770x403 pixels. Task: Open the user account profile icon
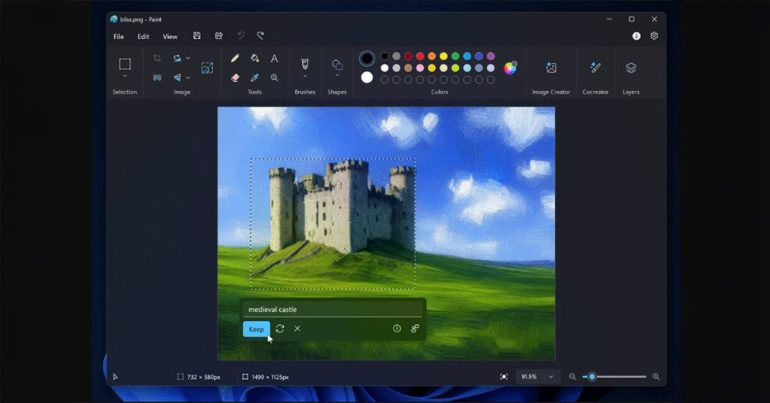point(636,36)
